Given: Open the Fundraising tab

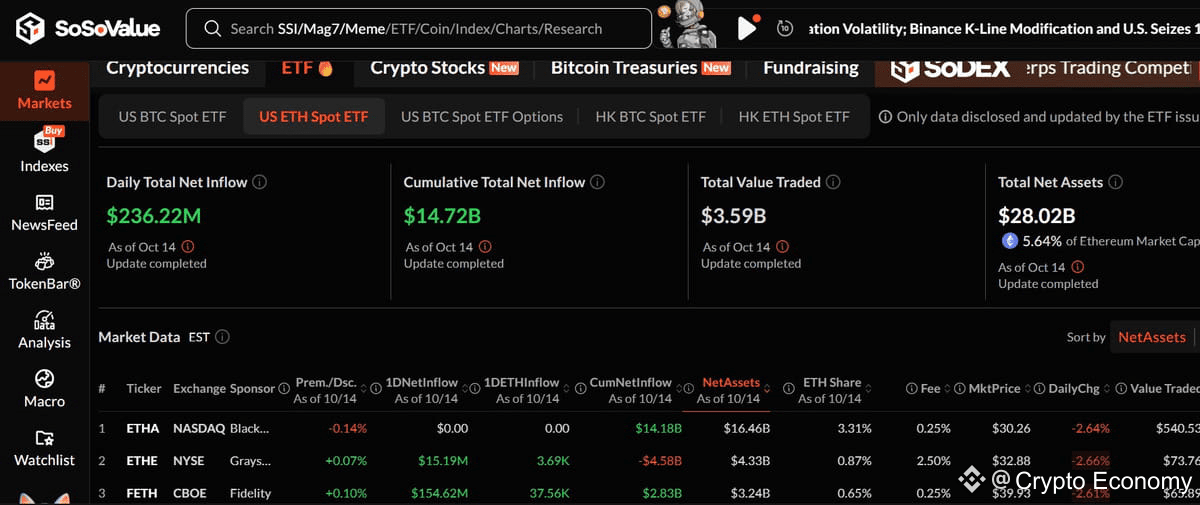Looking at the screenshot, I should pos(811,68).
